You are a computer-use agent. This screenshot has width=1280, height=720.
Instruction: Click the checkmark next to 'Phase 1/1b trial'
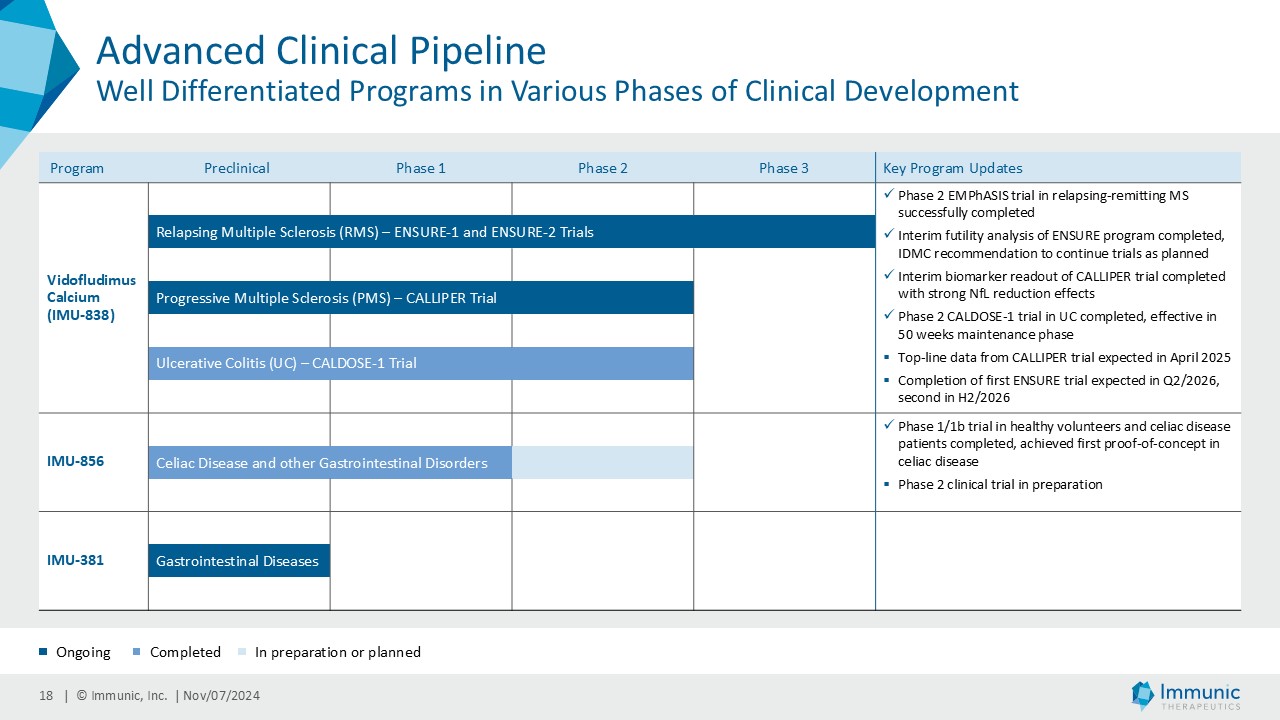[887, 426]
